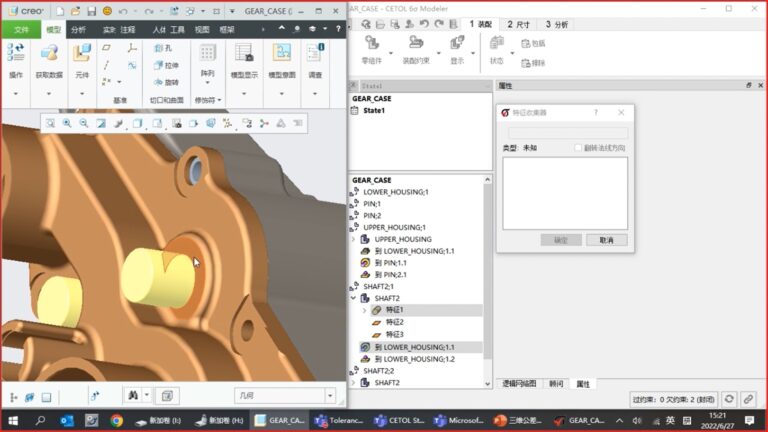Image resolution: width=768 pixels, height=432 pixels.
Task: Create a new file in Creo
Action: click(60, 11)
